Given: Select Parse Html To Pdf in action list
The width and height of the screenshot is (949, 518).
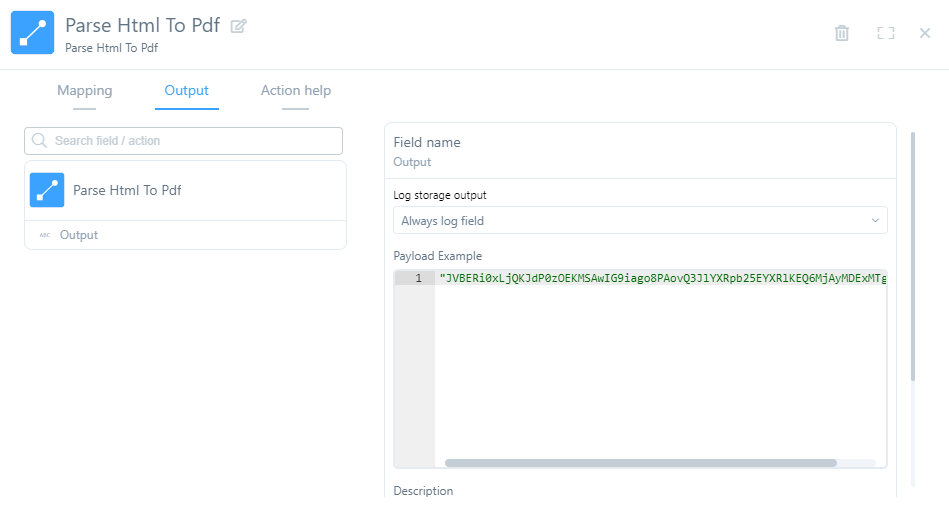Looking at the screenshot, I should (x=185, y=190).
